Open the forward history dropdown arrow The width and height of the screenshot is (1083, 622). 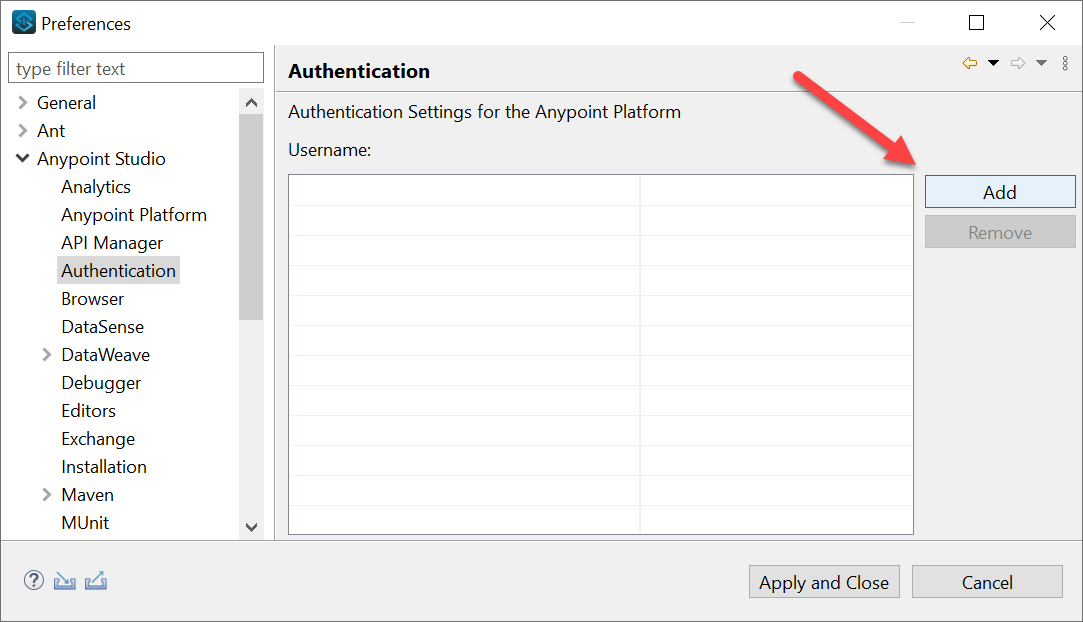1041,62
